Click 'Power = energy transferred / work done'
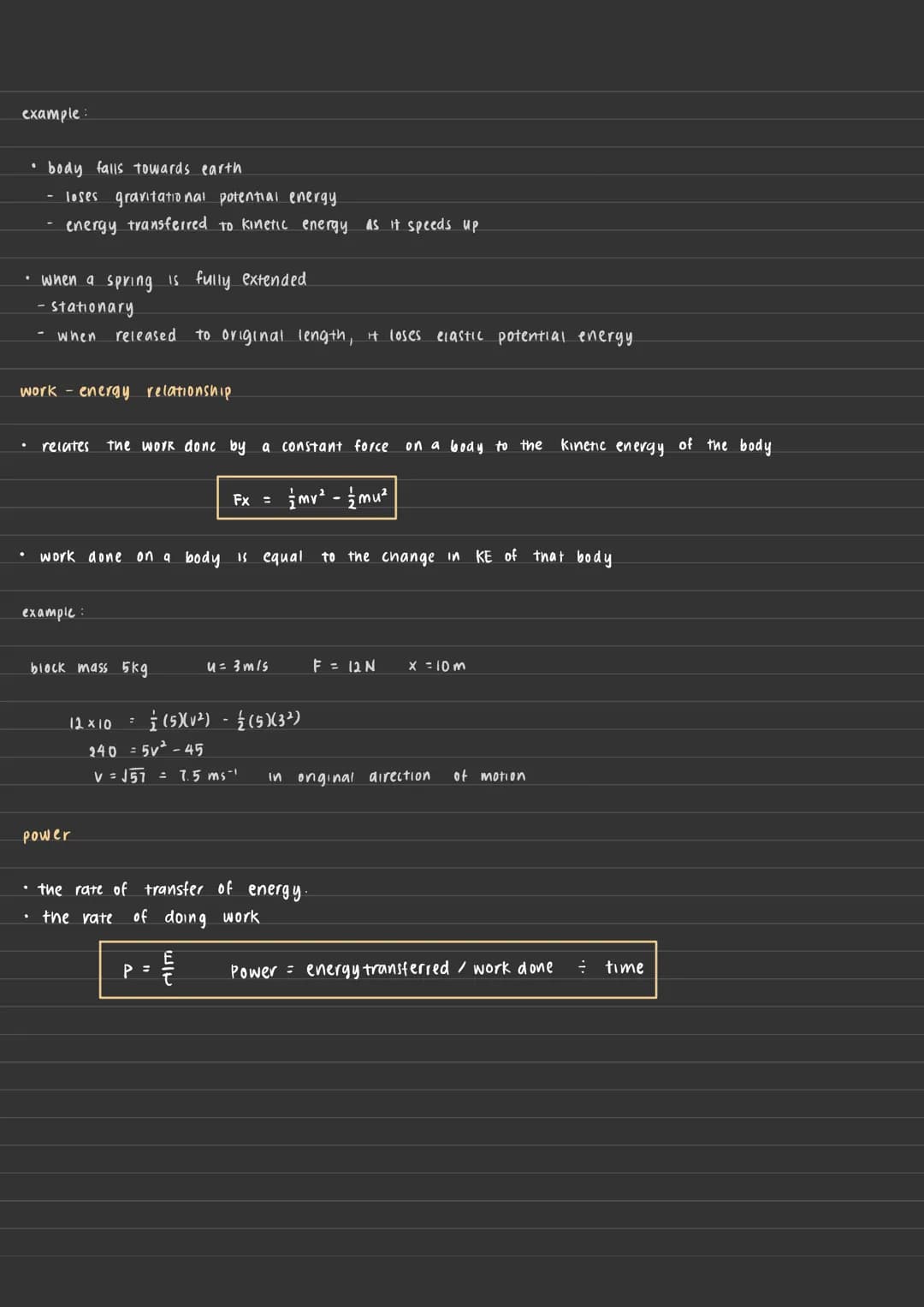Image resolution: width=924 pixels, height=1307 pixels. click(x=392, y=969)
